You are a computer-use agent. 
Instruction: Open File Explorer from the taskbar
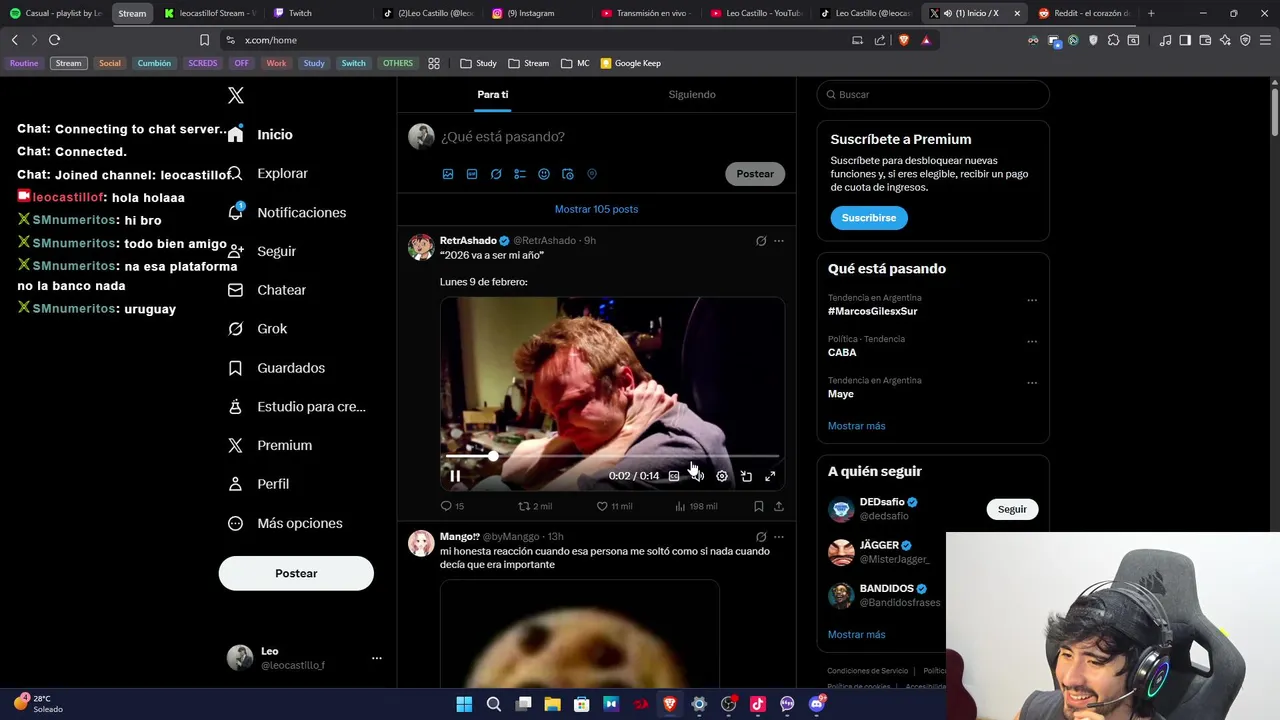[x=552, y=704]
